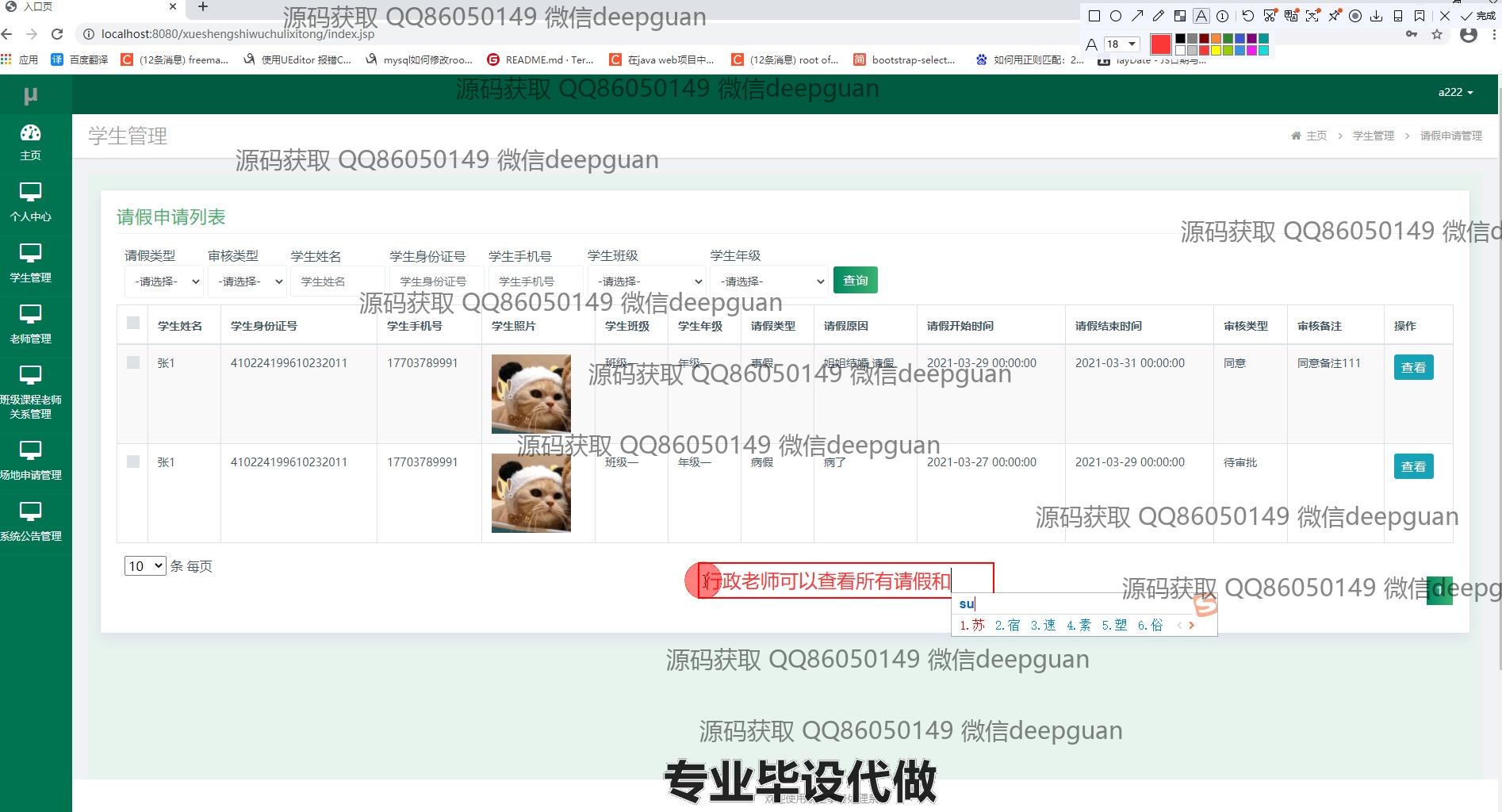
Task: Open 场地申请管理 in the sidebar
Action: [30, 462]
